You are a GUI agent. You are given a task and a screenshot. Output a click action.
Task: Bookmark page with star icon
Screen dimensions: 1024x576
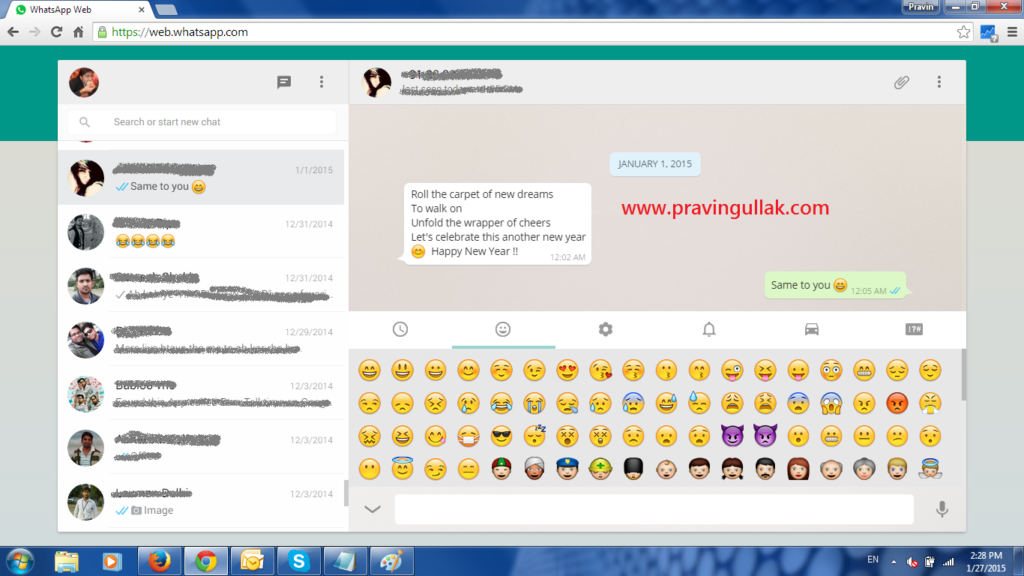coord(963,32)
